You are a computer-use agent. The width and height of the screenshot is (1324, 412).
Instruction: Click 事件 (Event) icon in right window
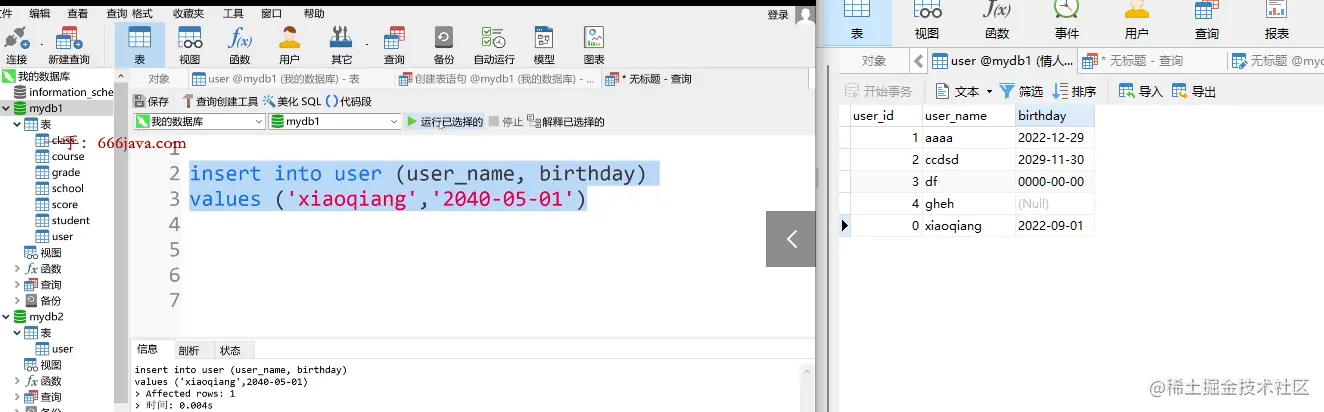[x=1067, y=20]
